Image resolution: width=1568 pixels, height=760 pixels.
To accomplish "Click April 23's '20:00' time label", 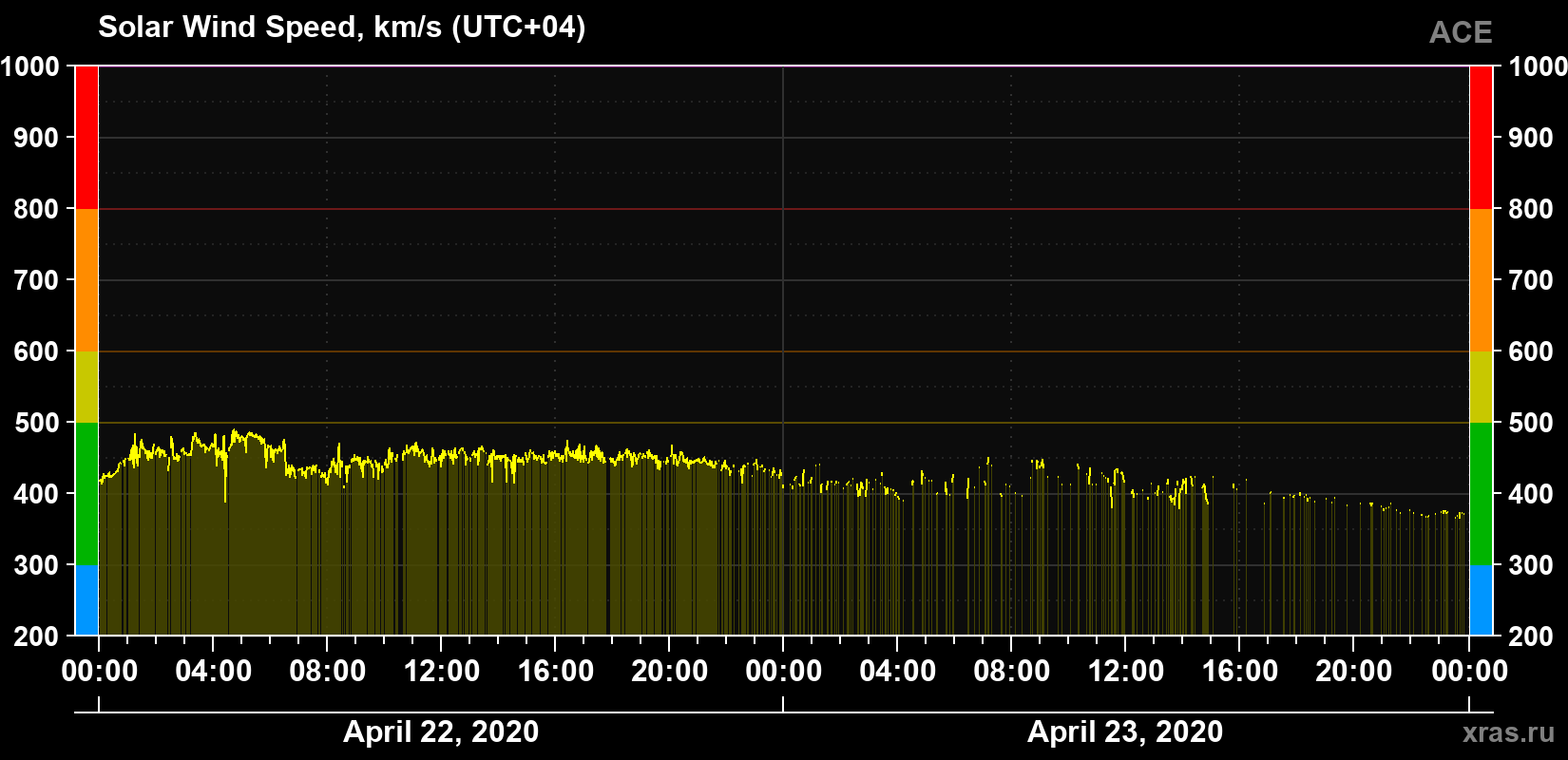I will (x=1353, y=672).
